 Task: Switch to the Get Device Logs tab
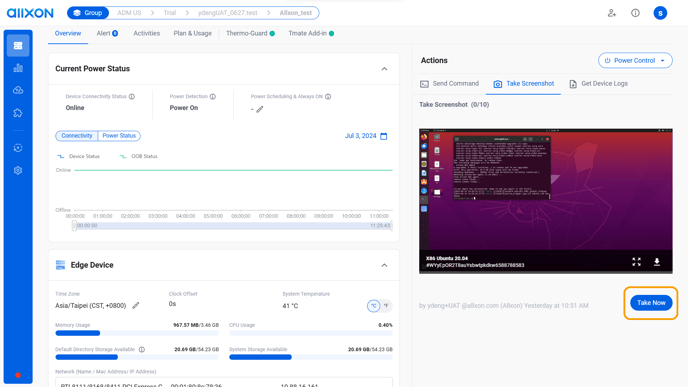pyautogui.click(x=598, y=83)
